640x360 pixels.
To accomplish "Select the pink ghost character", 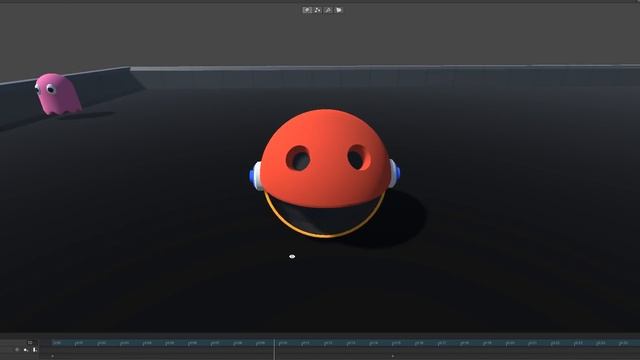I will tap(57, 94).
